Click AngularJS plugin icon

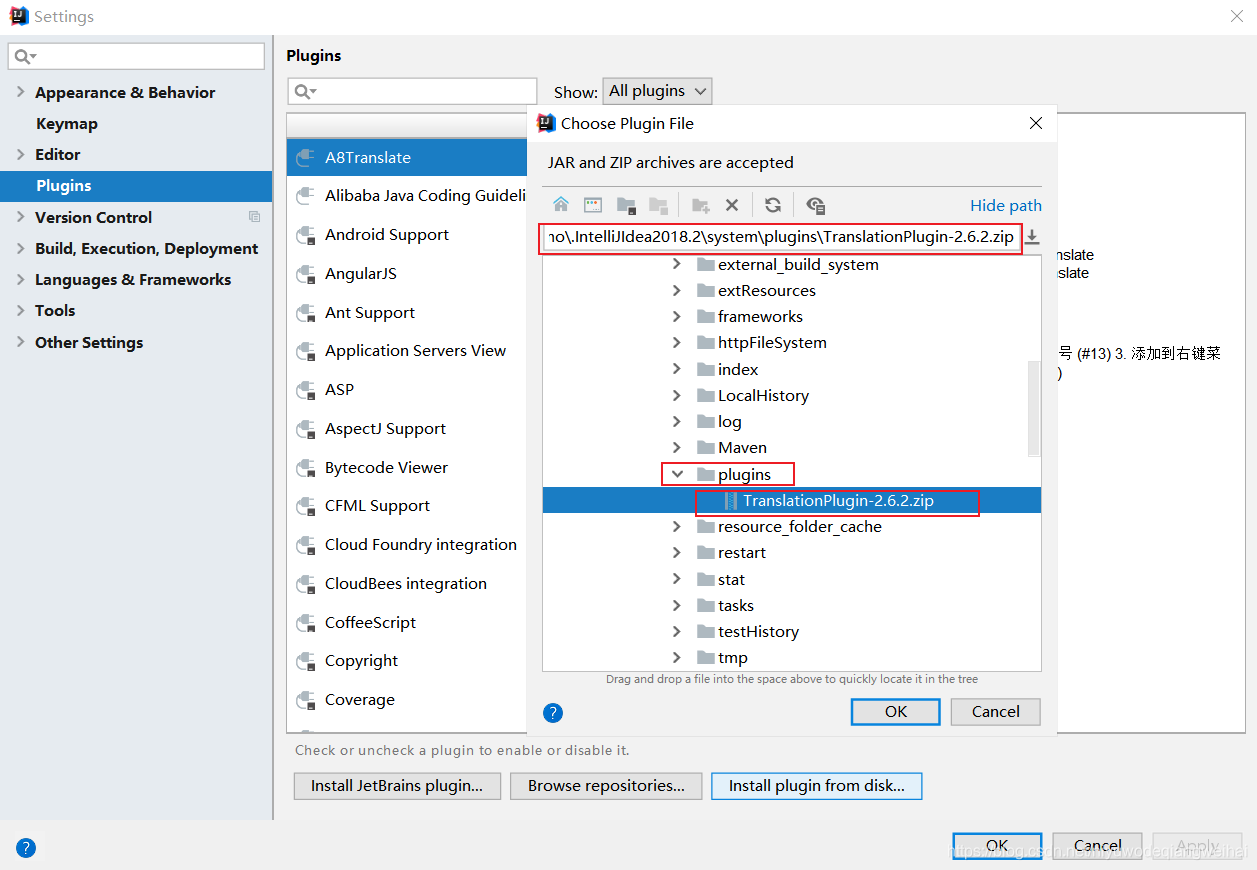(x=306, y=274)
